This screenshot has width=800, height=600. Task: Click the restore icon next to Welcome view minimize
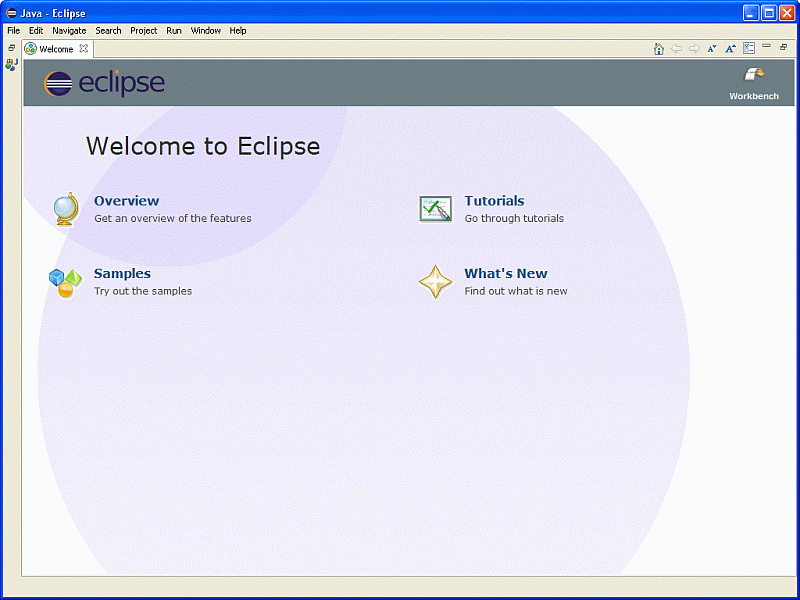784,47
